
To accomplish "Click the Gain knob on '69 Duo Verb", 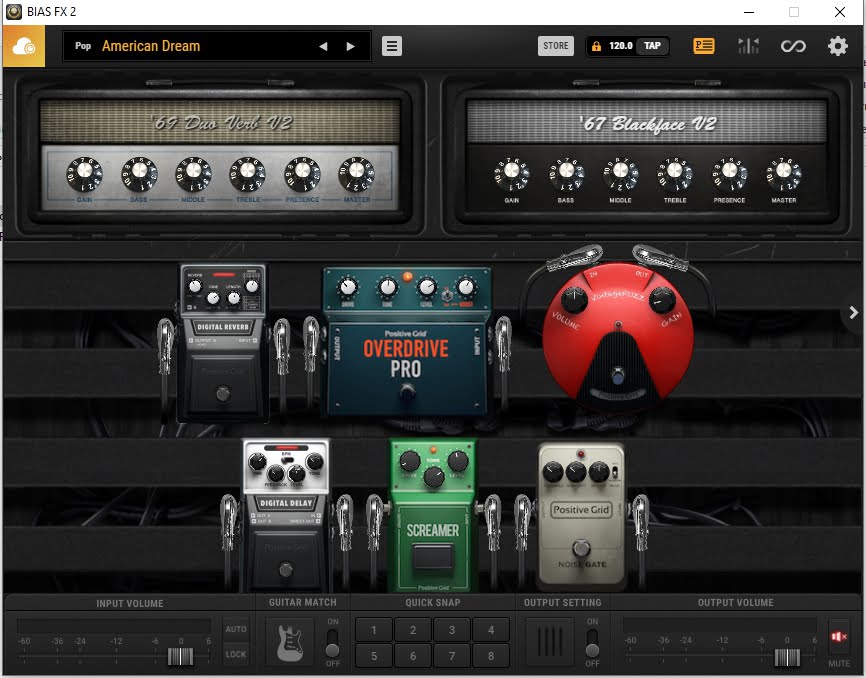I will click(85, 173).
